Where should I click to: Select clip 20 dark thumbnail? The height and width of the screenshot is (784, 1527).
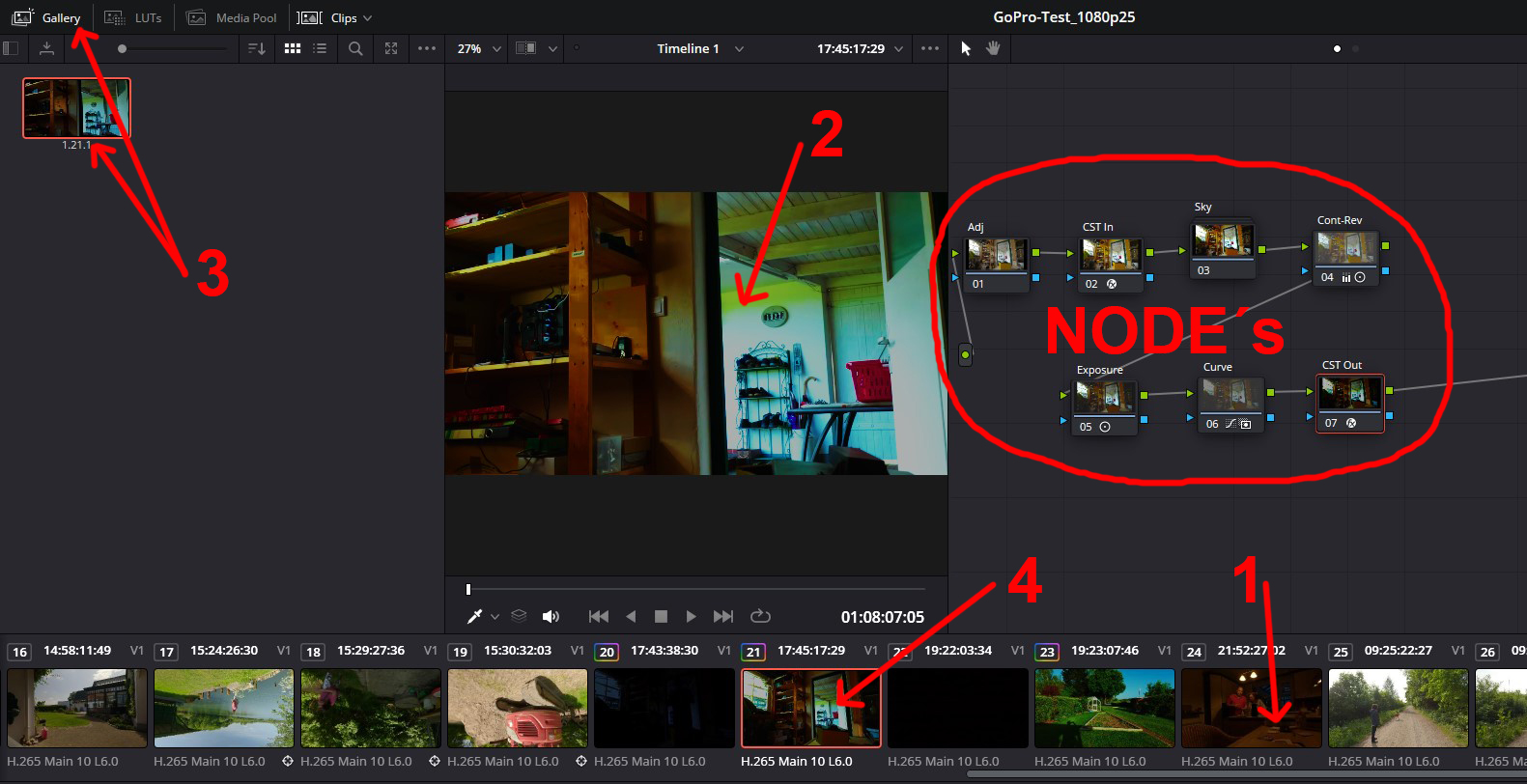[665, 708]
